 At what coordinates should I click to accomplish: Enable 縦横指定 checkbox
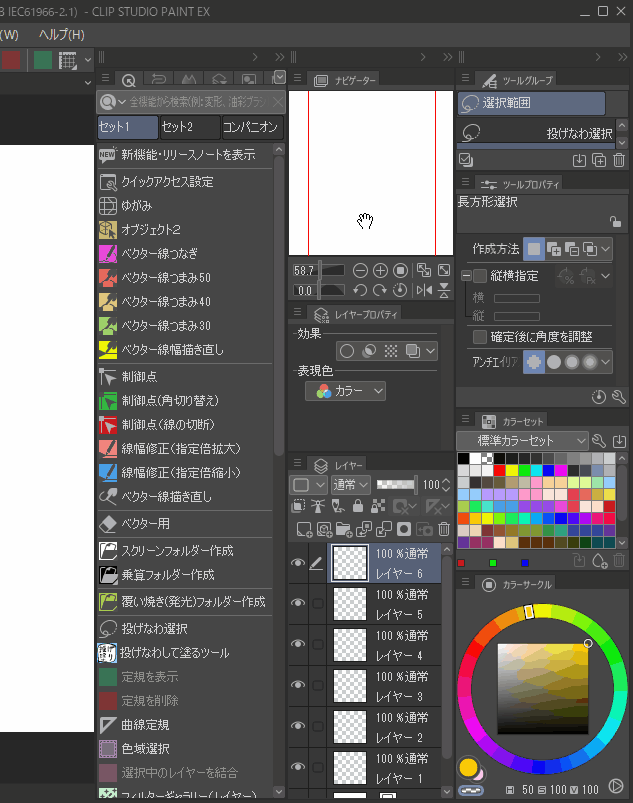480,276
